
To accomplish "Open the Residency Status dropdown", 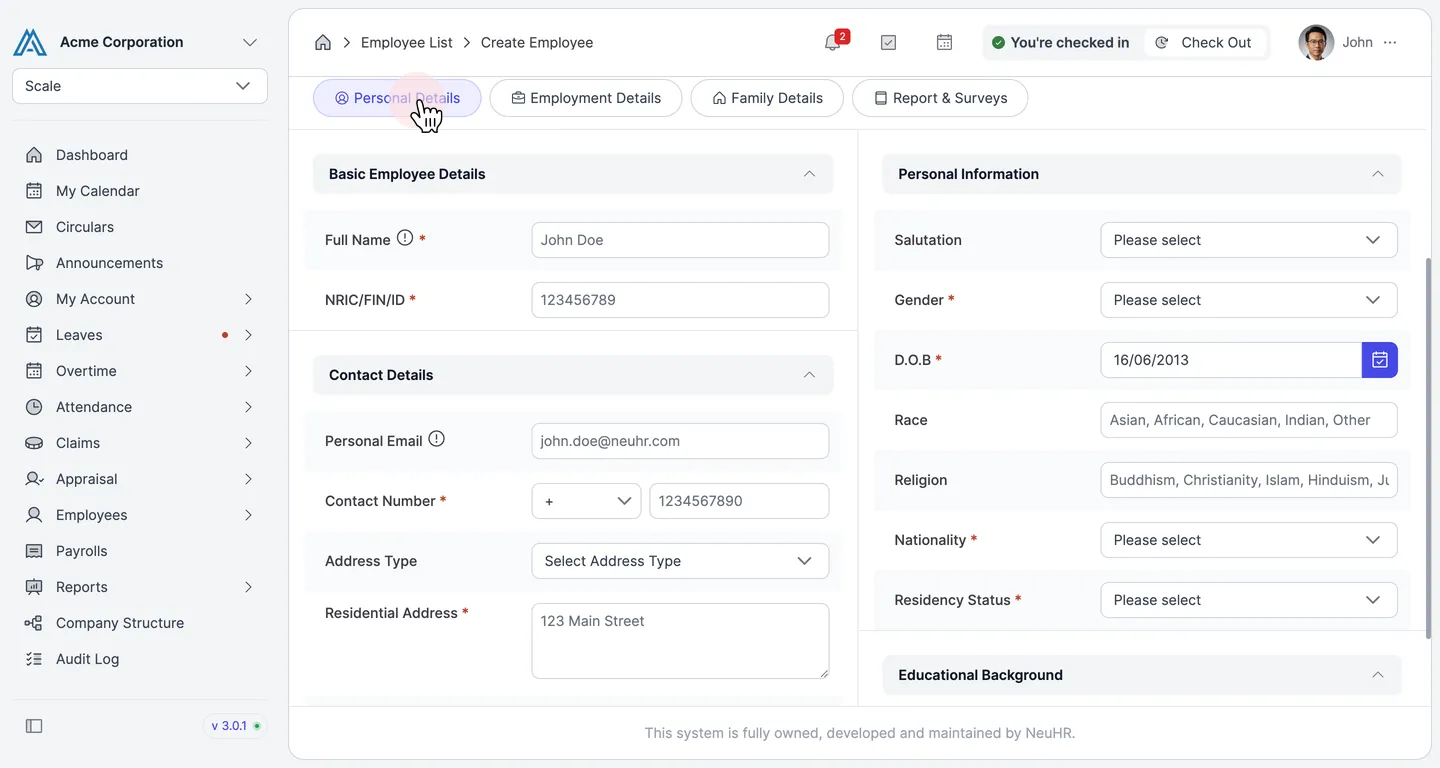I will tap(1249, 600).
